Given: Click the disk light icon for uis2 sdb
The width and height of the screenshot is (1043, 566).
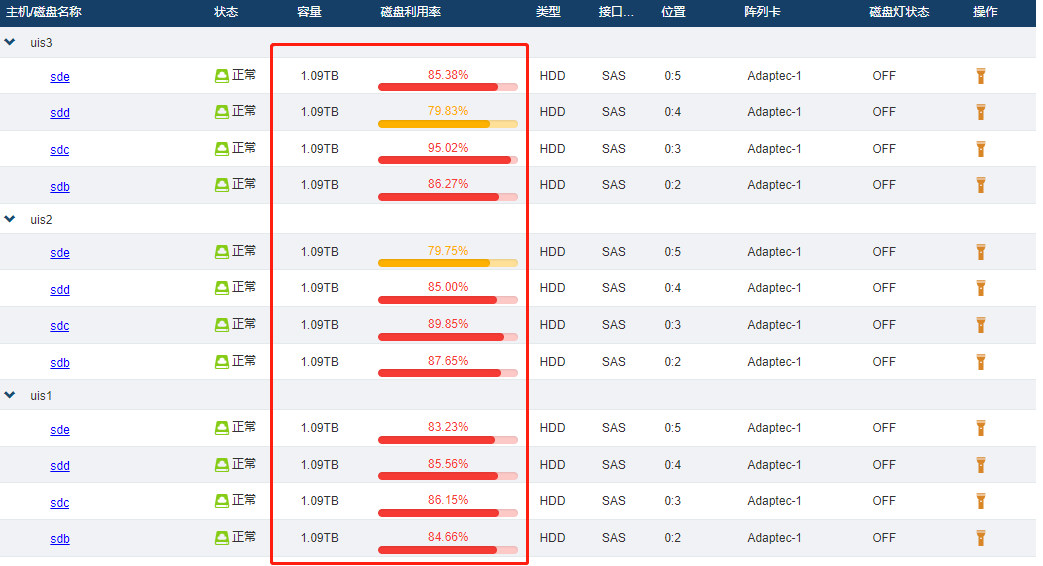Looking at the screenshot, I should 981,362.
